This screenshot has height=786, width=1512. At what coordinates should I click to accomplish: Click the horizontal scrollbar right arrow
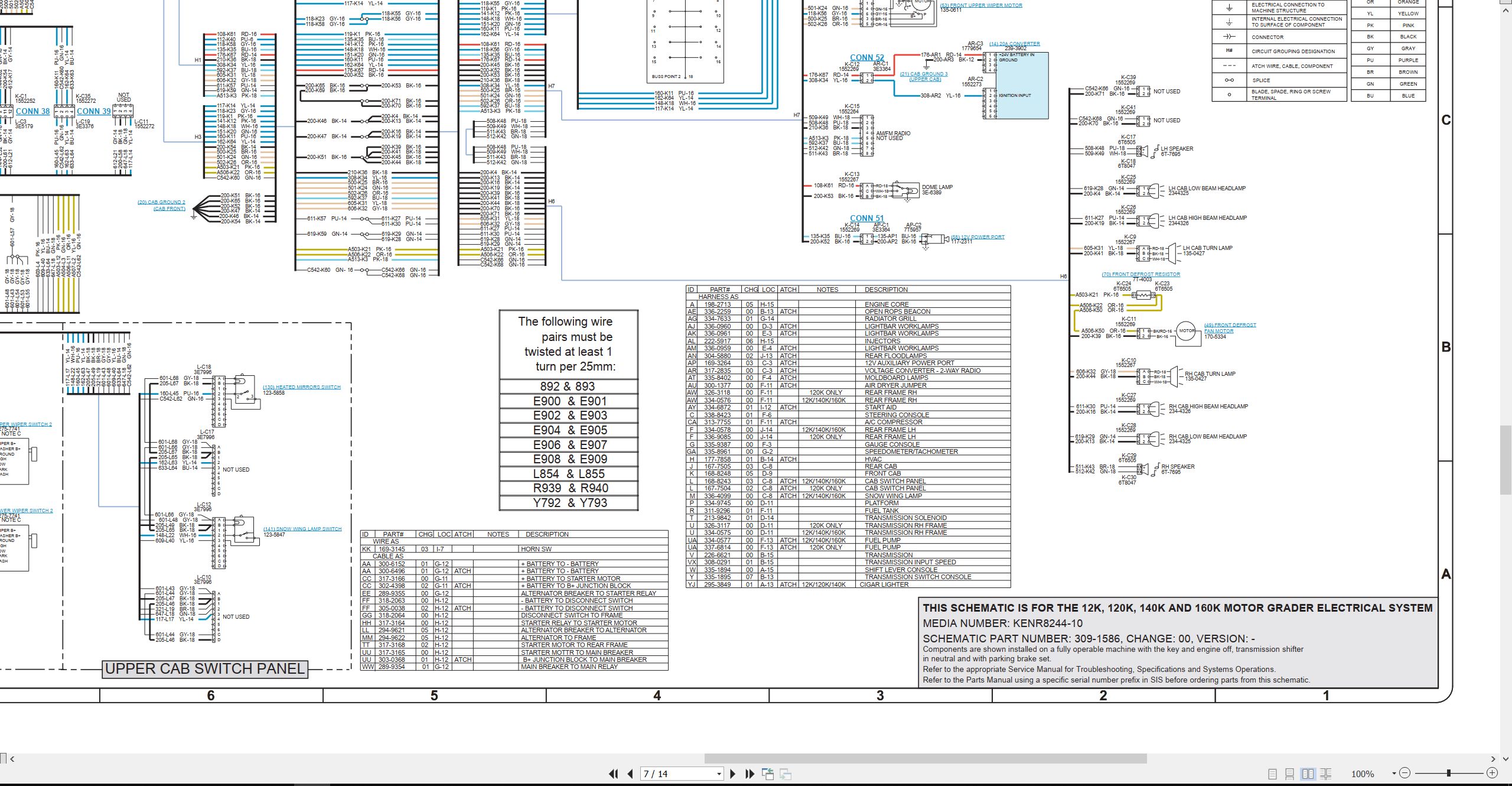[x=1493, y=759]
